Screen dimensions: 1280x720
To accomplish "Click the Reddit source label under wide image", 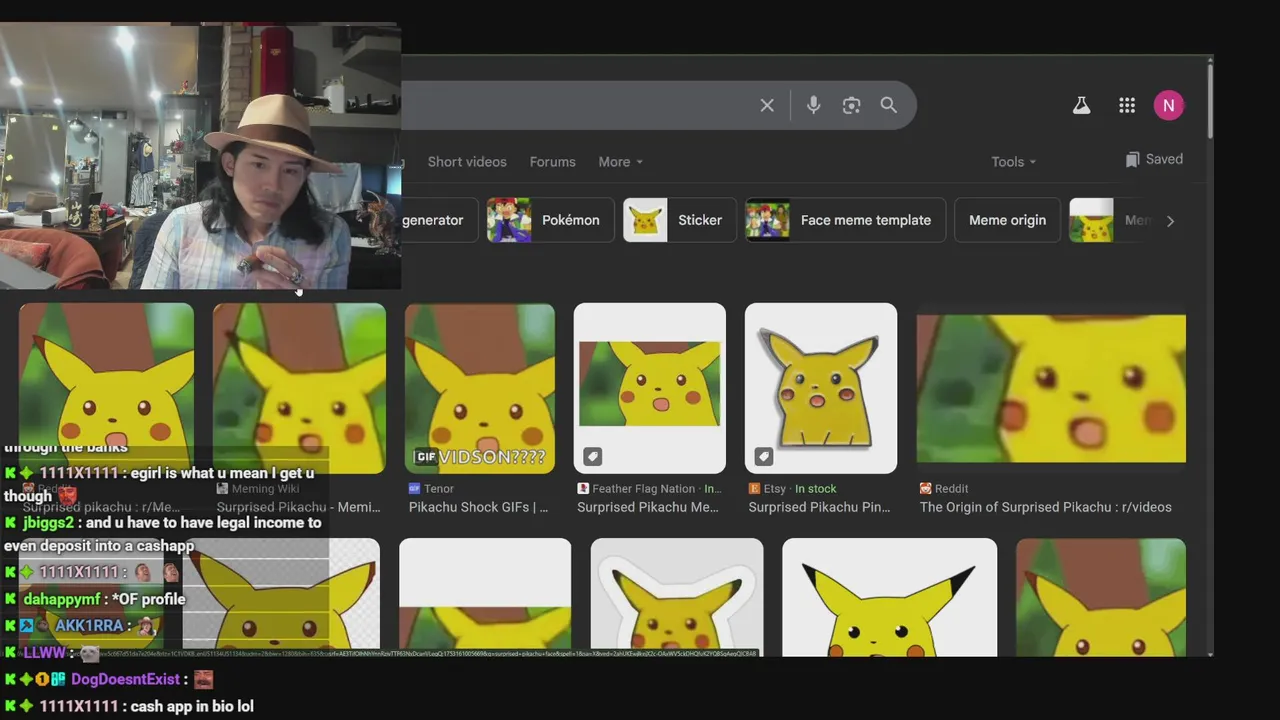I will [943, 489].
